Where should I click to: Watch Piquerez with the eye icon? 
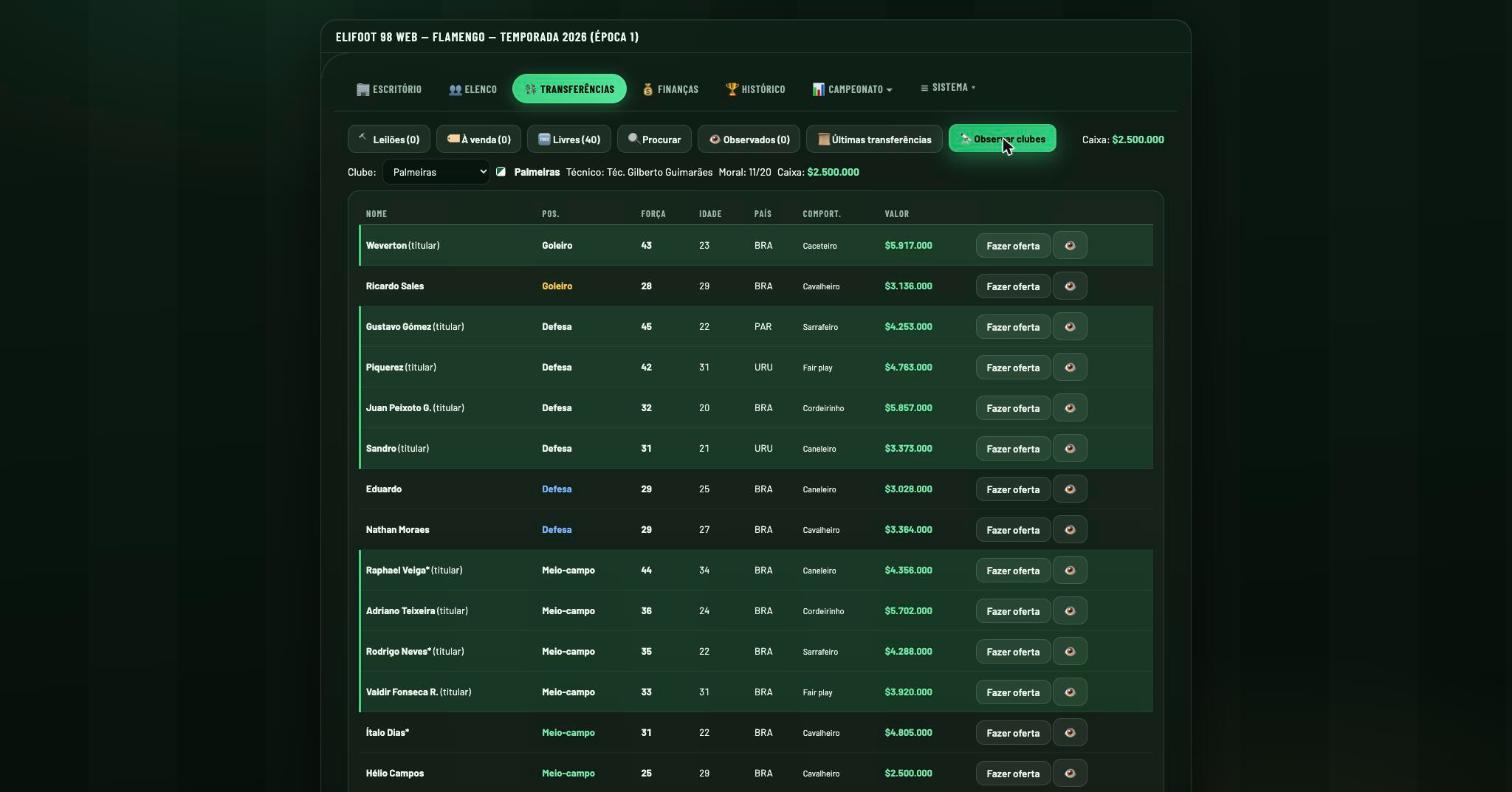tap(1069, 367)
